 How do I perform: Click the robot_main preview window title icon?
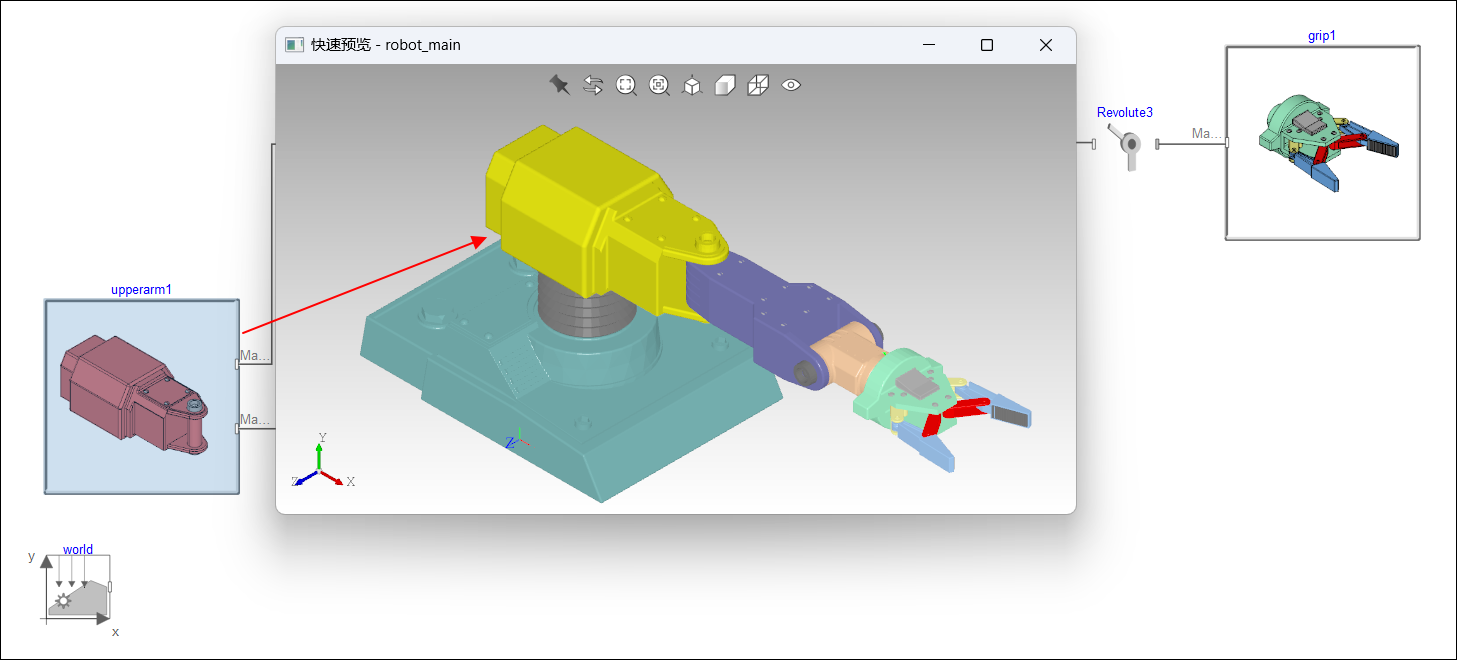click(294, 45)
